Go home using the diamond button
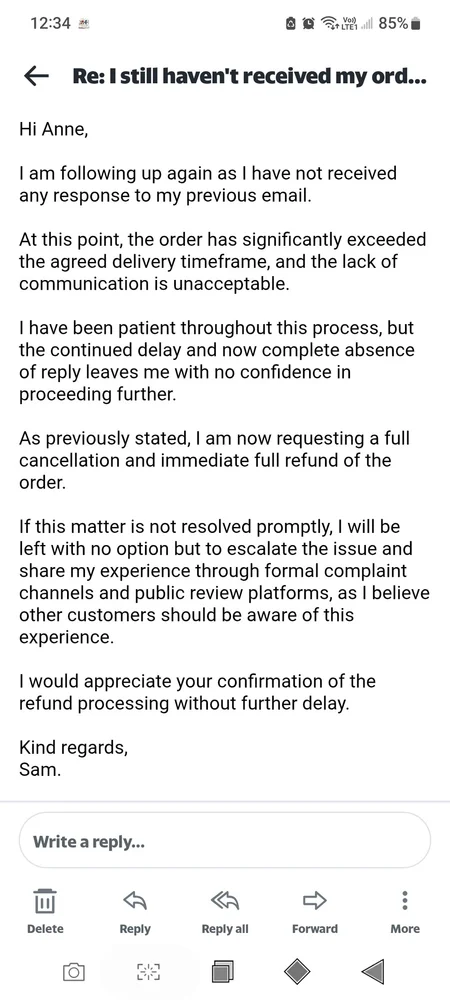Screen dimensions: 450x1000 [297, 971]
